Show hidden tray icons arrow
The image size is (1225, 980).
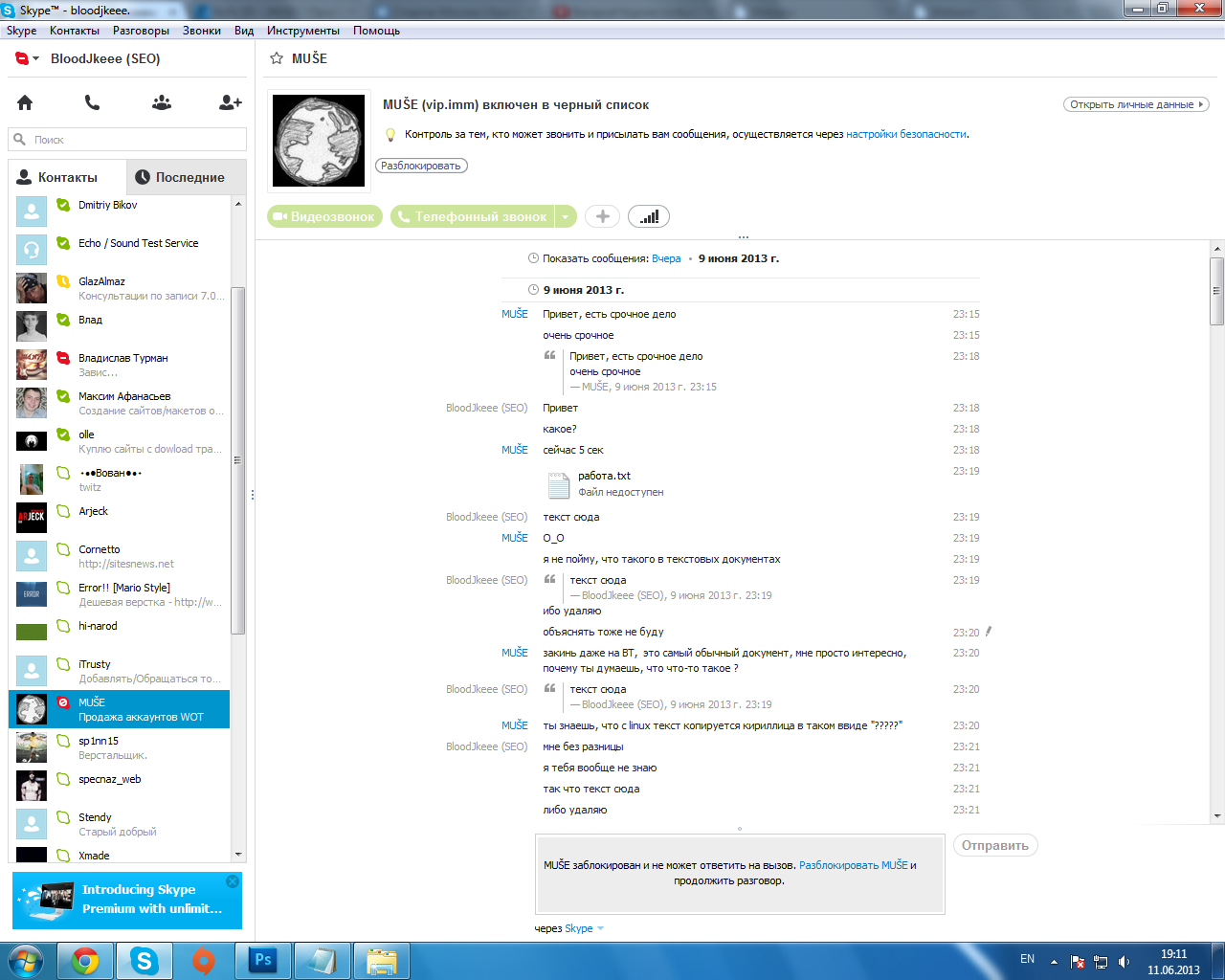1054,962
